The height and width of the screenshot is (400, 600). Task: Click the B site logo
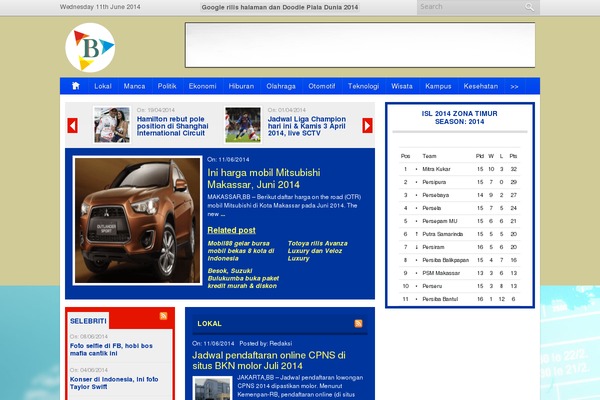point(90,47)
